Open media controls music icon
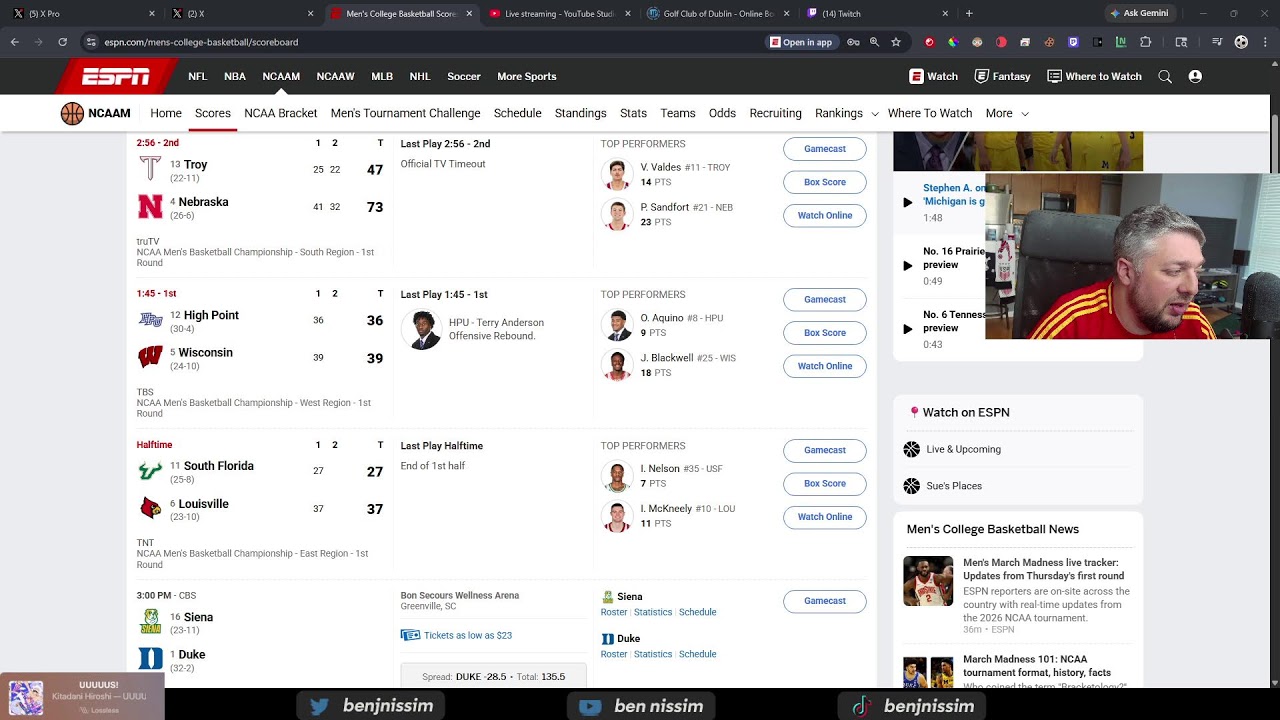The image size is (1280, 720). tap(1217, 42)
